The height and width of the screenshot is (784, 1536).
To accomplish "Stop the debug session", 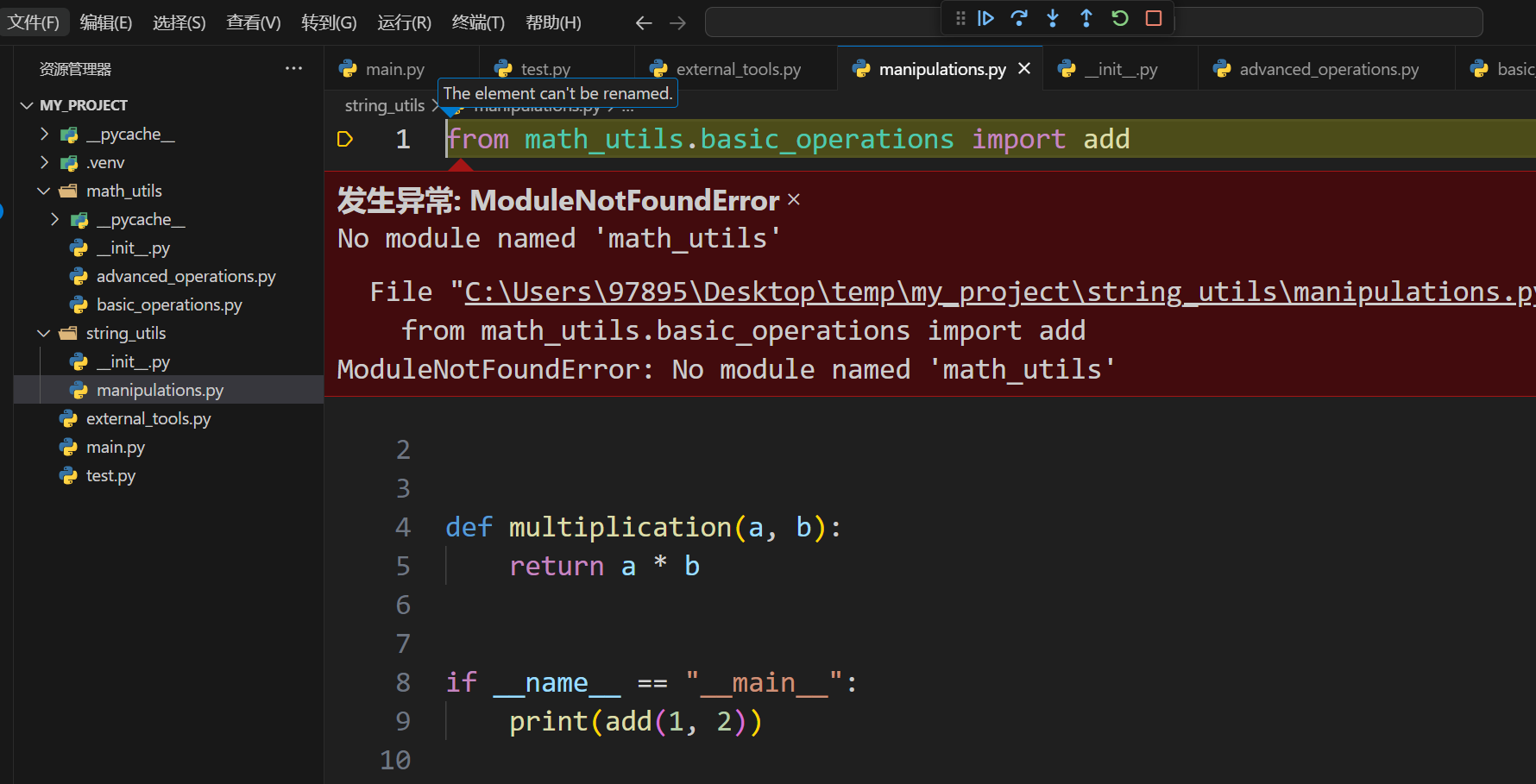I will pos(1154,18).
